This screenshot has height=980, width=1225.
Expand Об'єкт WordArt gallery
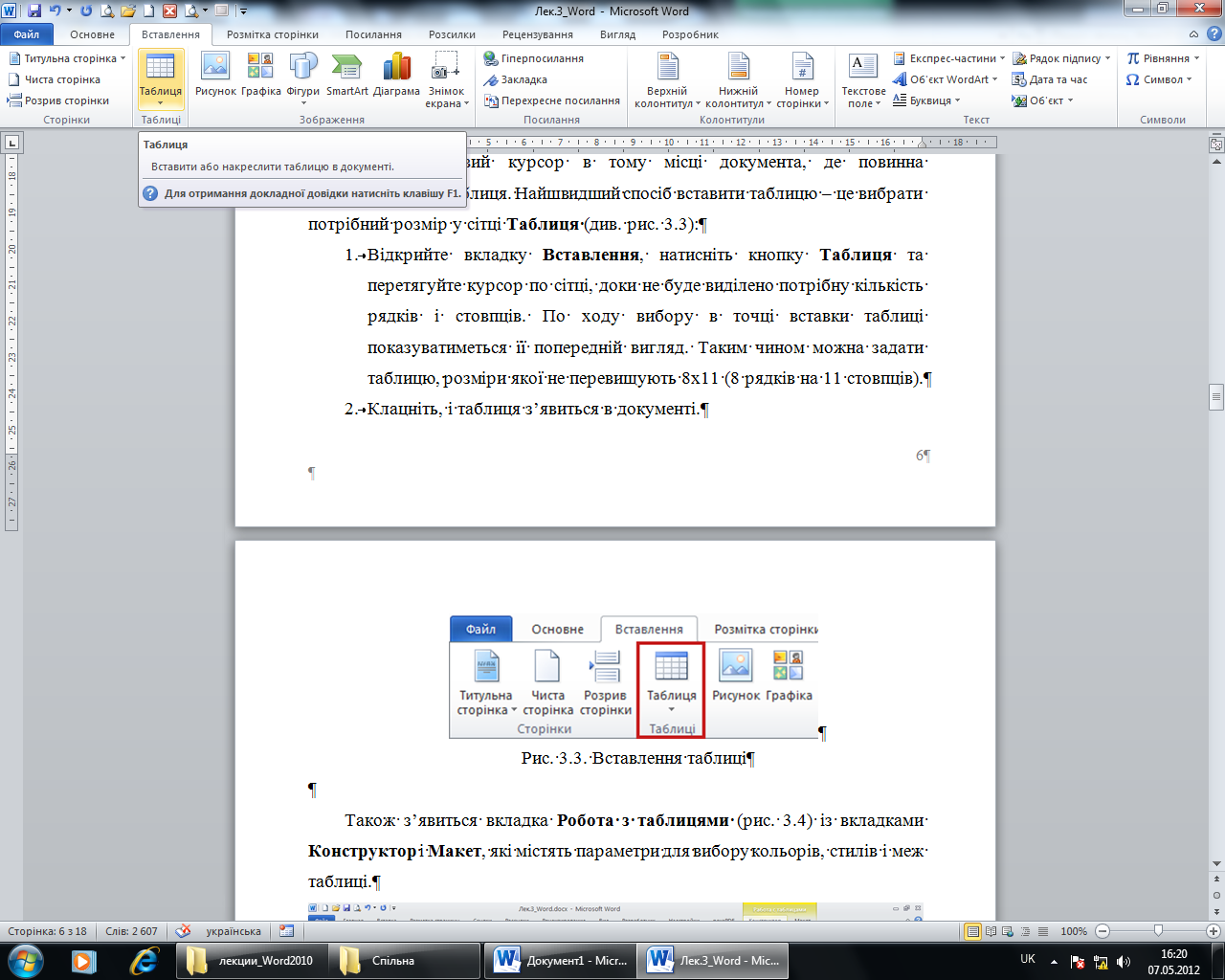click(x=945, y=79)
